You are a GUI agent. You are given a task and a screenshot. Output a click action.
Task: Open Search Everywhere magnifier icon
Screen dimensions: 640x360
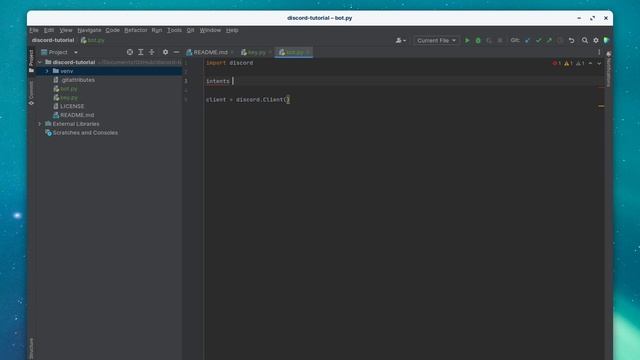(x=585, y=40)
